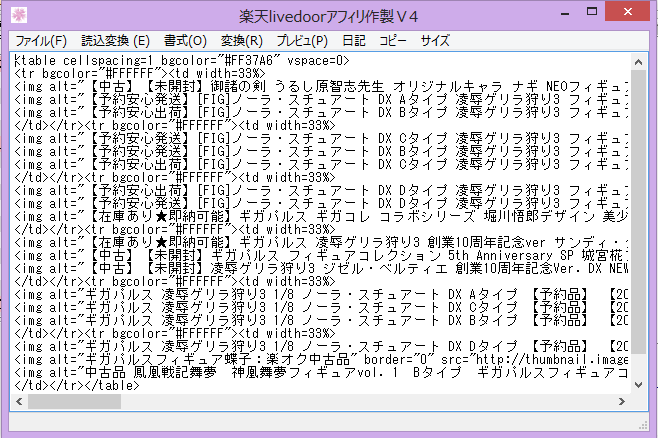Click the vertical scrollbar up arrow
658x438 pixels.
(x=638, y=63)
